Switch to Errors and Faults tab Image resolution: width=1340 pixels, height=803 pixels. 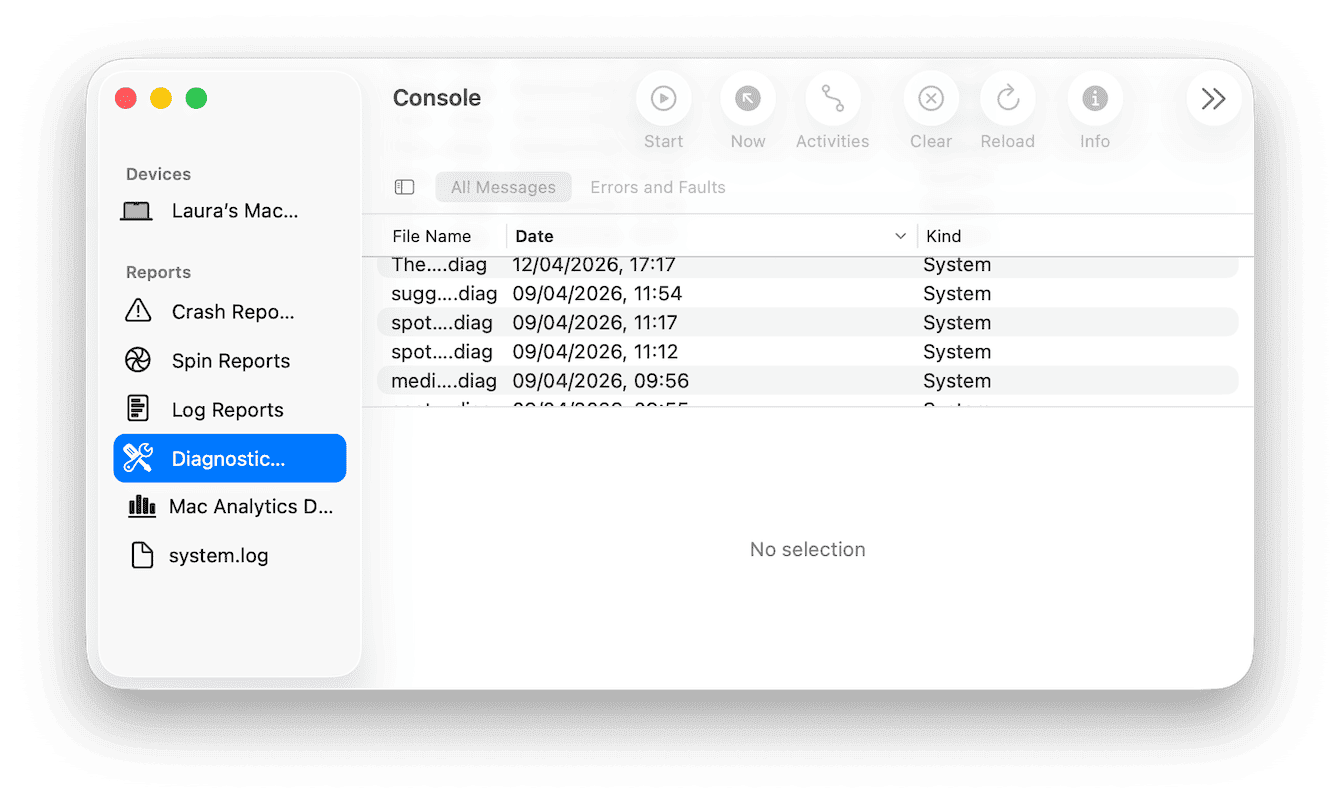(657, 187)
